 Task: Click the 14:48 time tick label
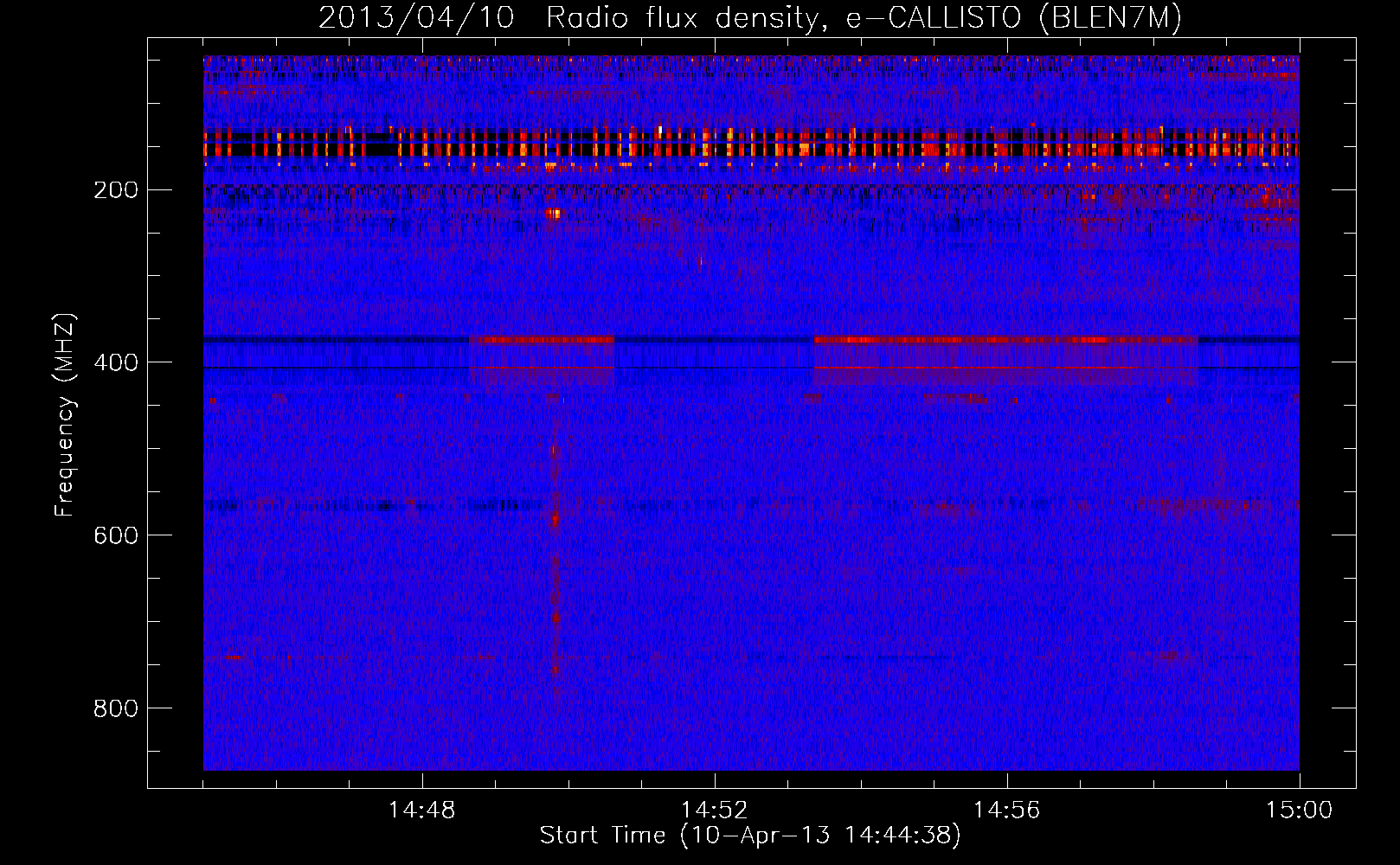(422, 811)
